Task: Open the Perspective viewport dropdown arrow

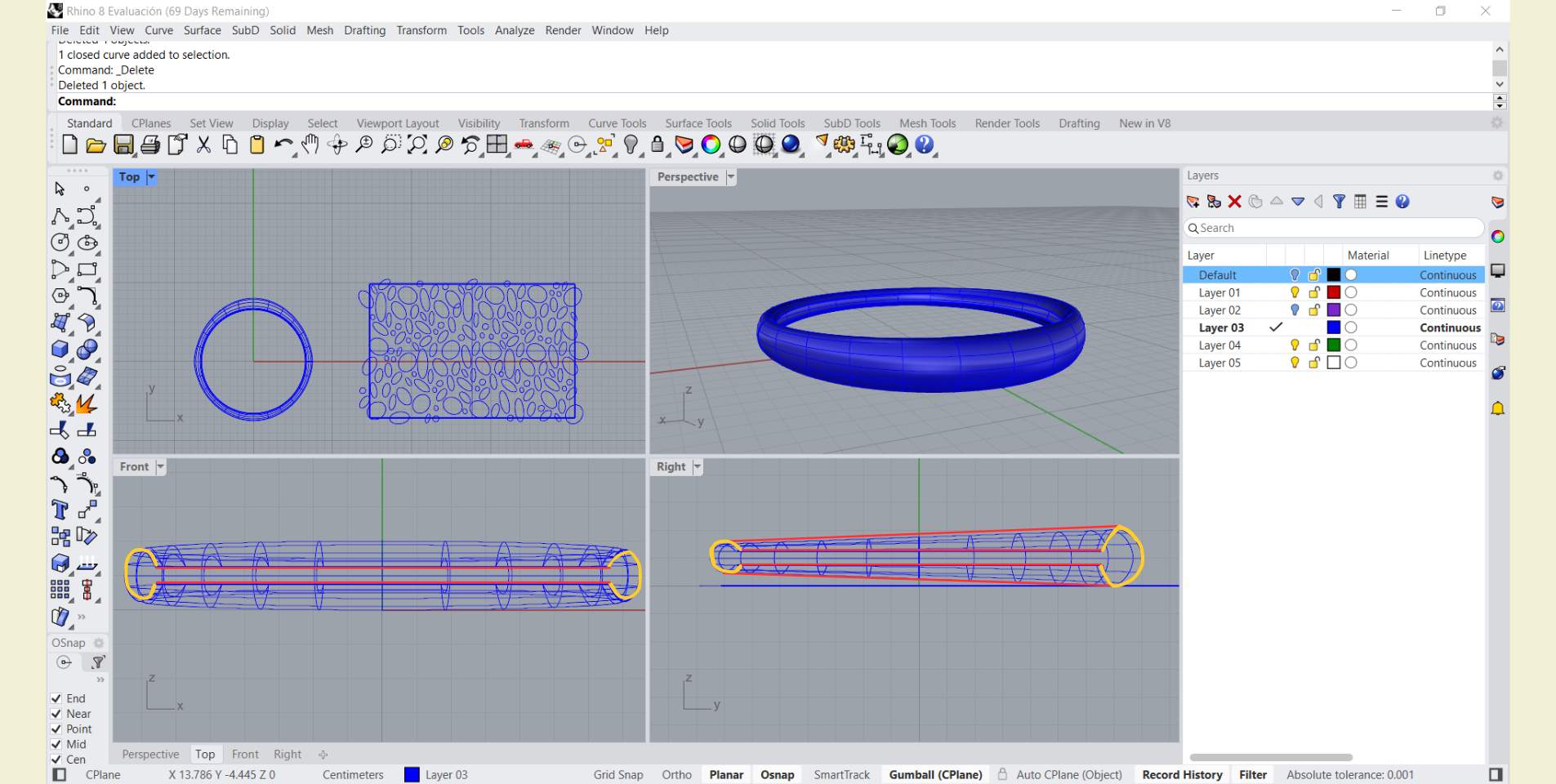Action: (731, 176)
